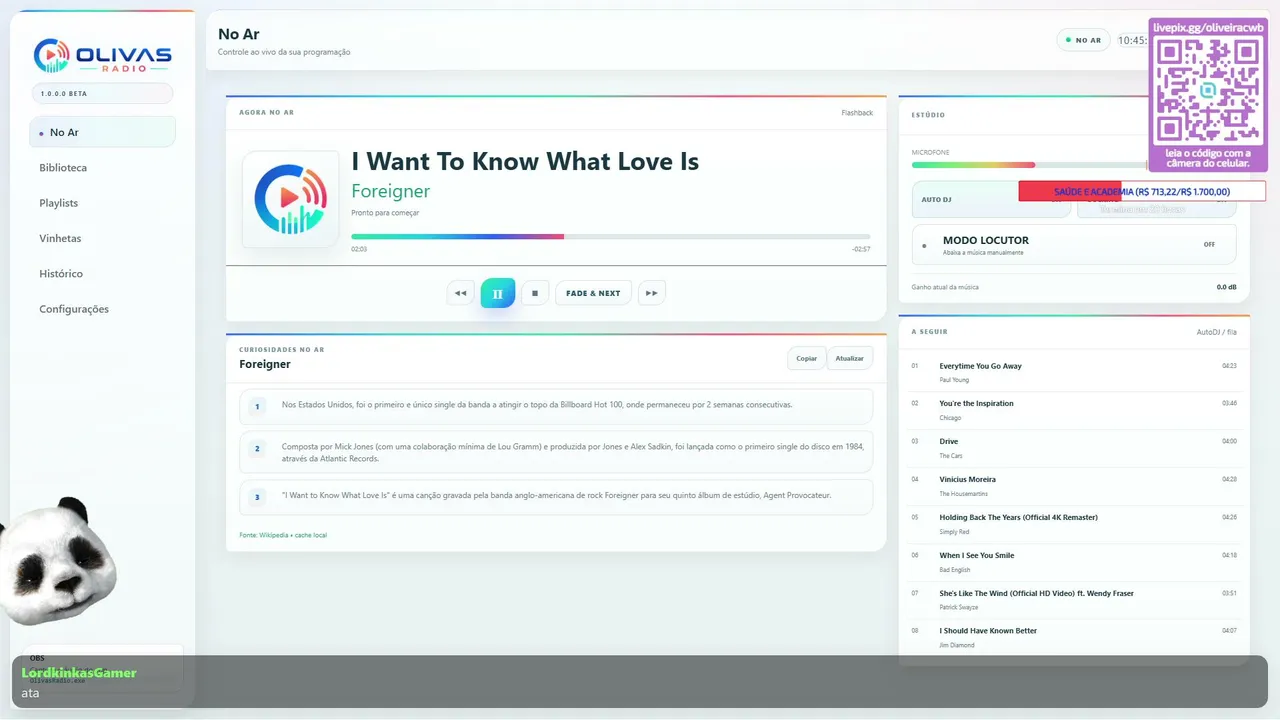Click the Fonte: Wikipedia + cache local text
1280x720 pixels.
point(283,535)
